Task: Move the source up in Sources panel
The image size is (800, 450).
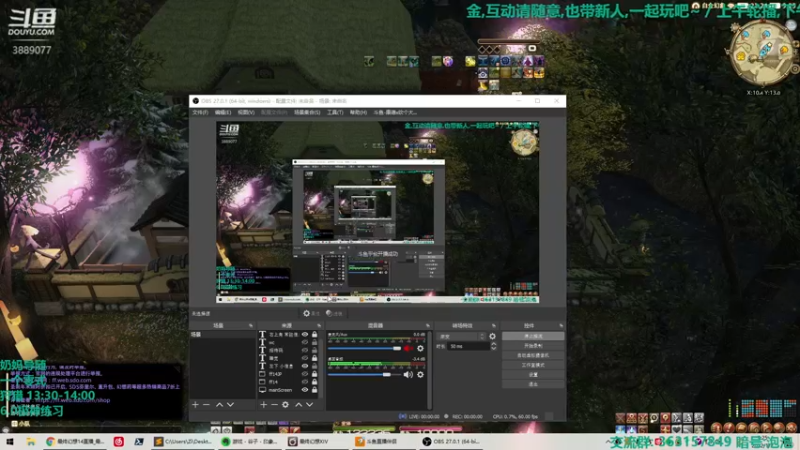Action: tap(298, 405)
